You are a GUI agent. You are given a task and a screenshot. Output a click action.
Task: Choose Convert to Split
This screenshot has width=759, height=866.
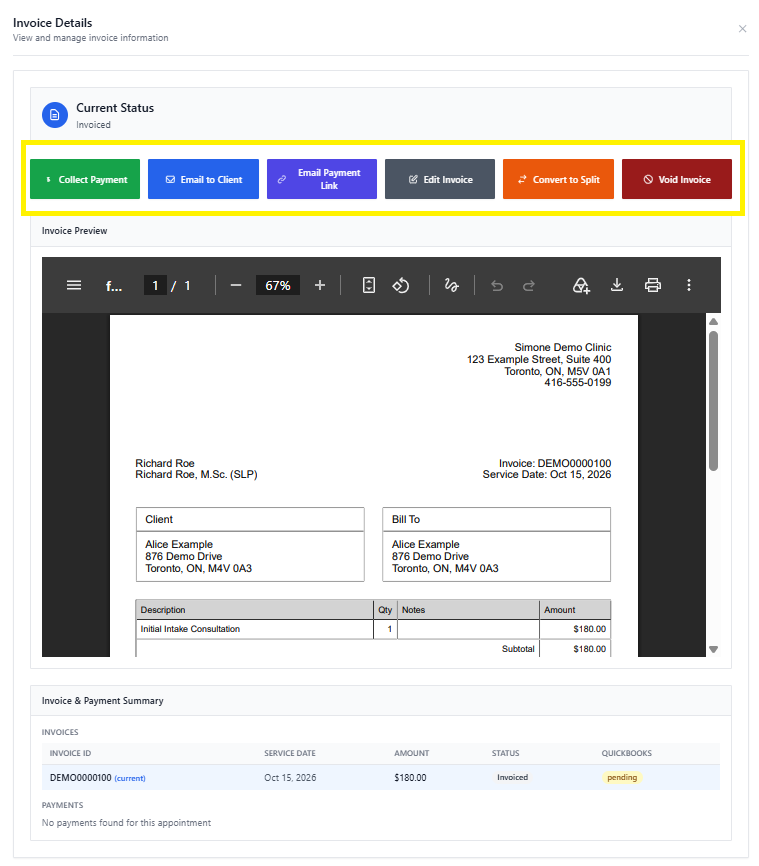(x=558, y=179)
